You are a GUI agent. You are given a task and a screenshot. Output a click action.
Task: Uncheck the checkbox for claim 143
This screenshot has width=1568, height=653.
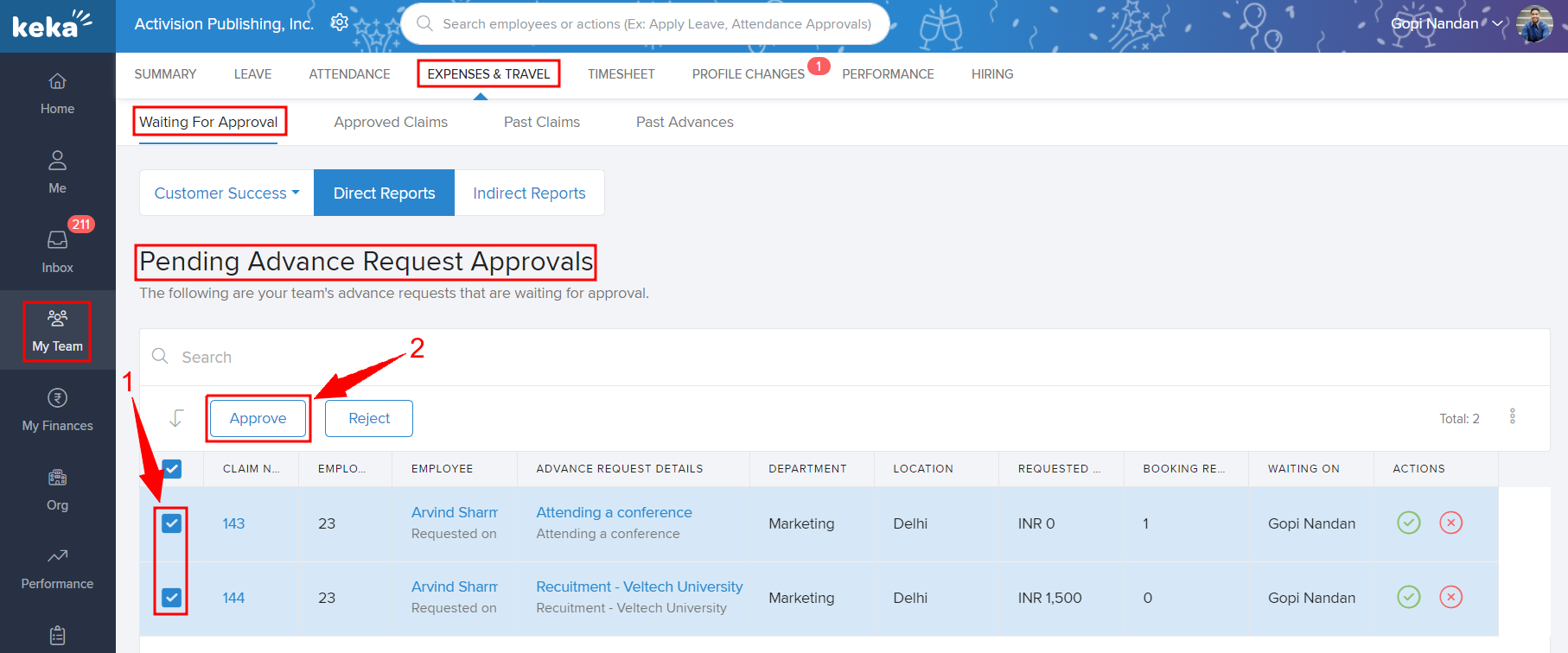click(172, 523)
